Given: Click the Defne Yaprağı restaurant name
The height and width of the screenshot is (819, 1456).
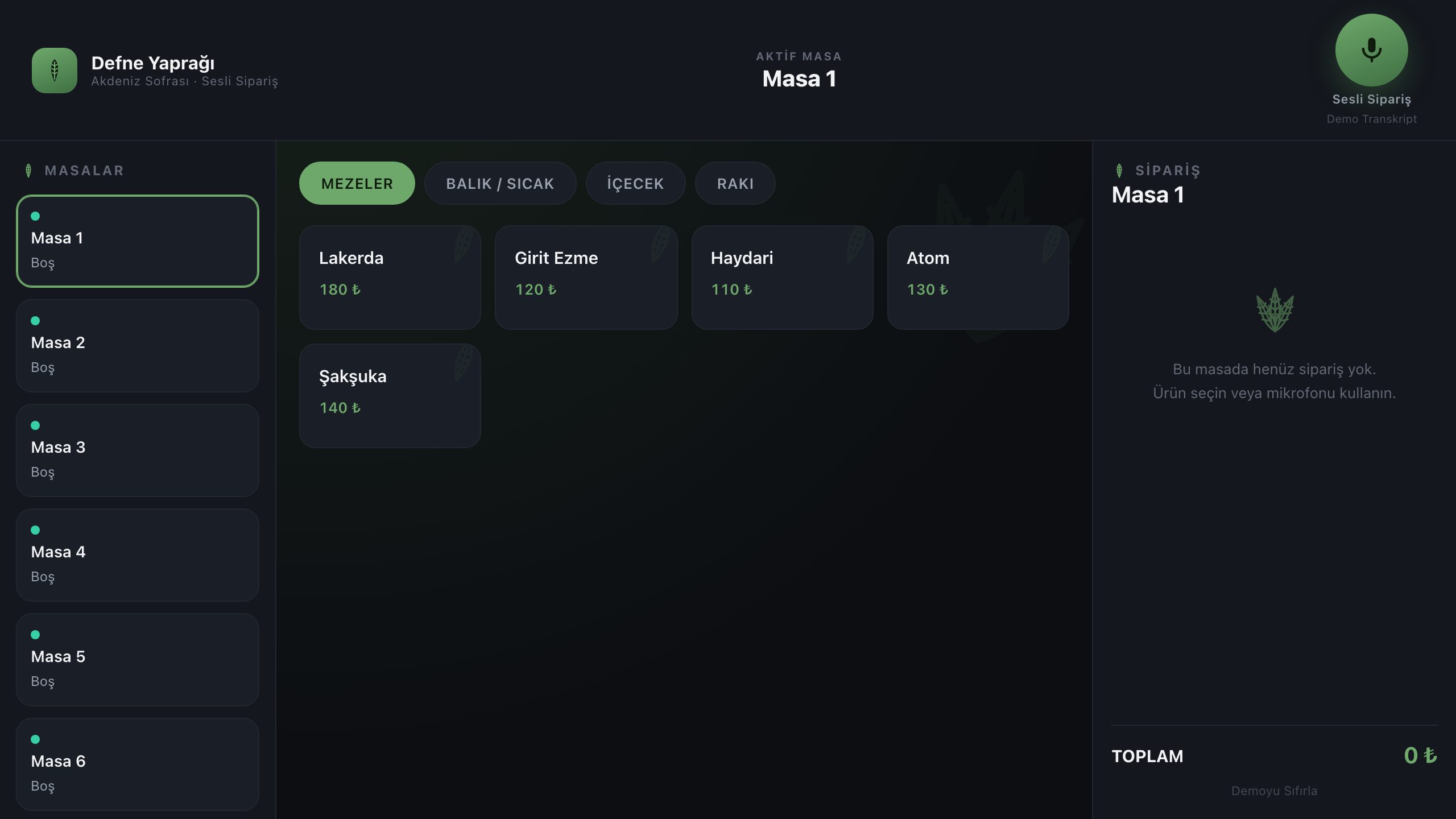Looking at the screenshot, I should click(153, 63).
